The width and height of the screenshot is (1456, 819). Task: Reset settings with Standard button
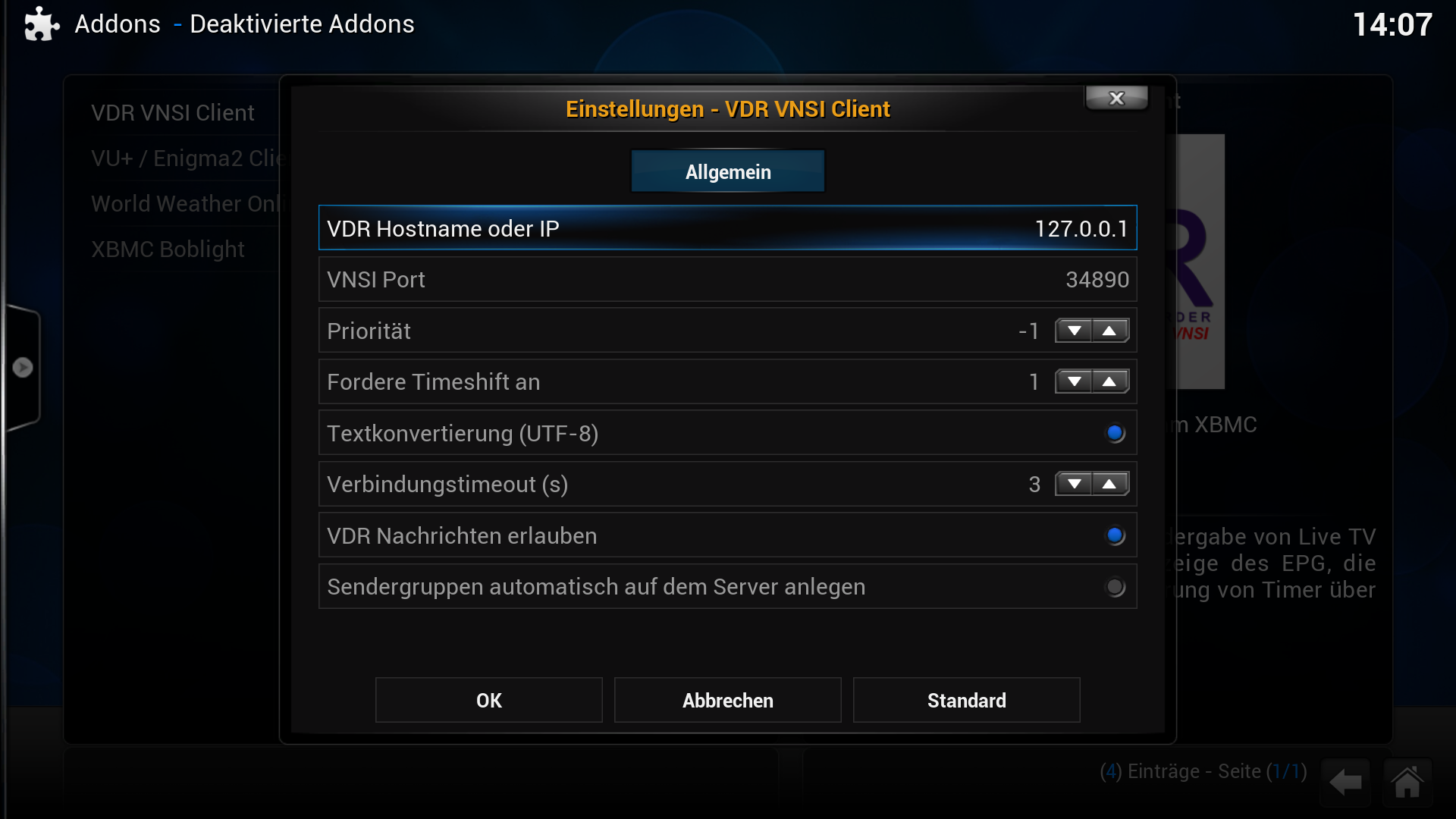(x=967, y=700)
